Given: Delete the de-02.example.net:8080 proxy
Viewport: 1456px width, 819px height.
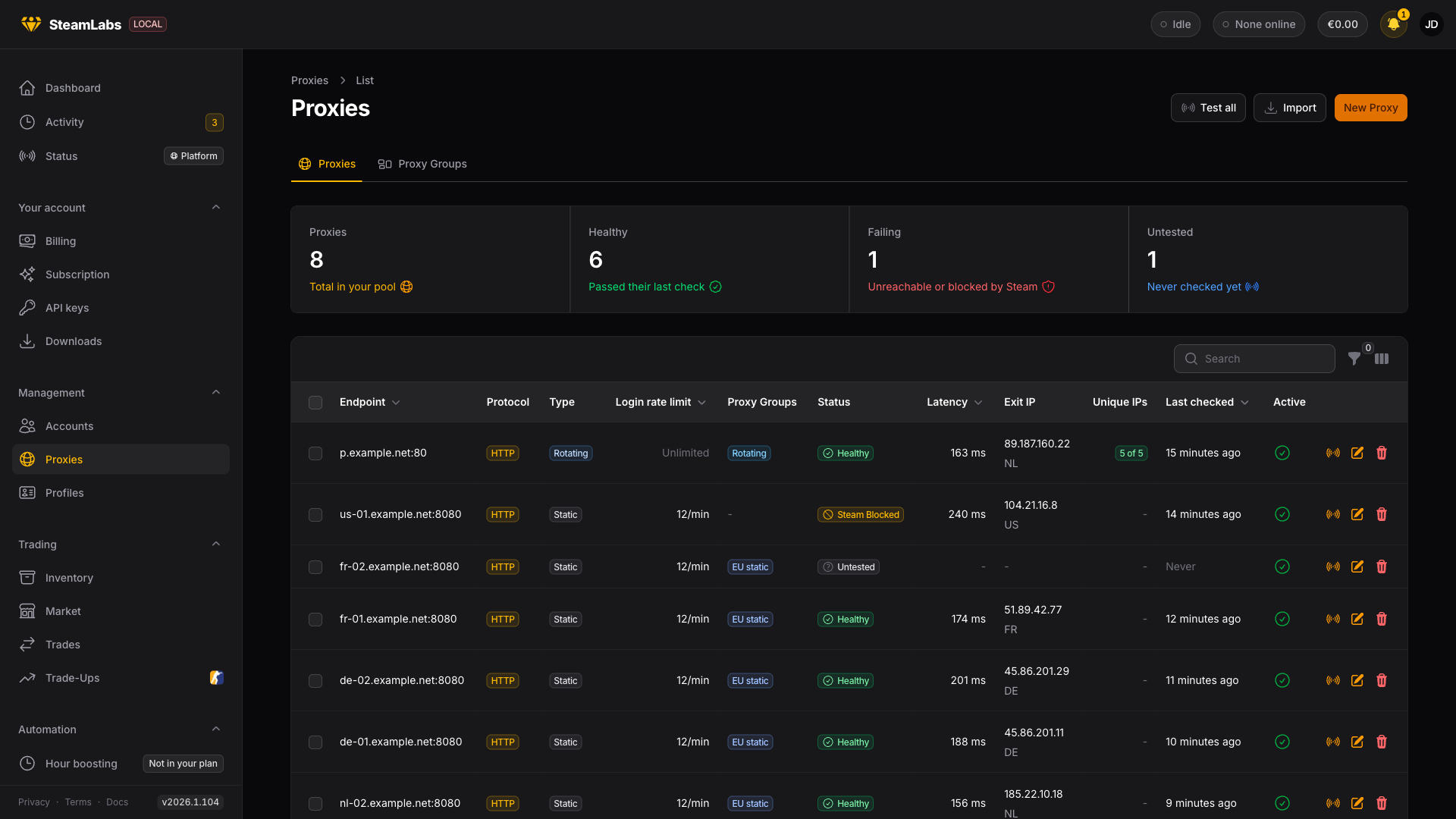Looking at the screenshot, I should (x=1382, y=680).
